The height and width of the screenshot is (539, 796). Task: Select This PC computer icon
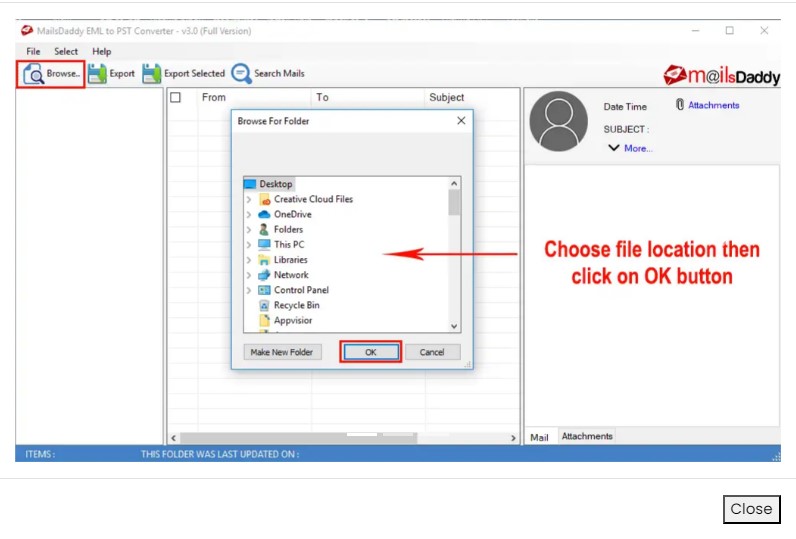(x=264, y=244)
